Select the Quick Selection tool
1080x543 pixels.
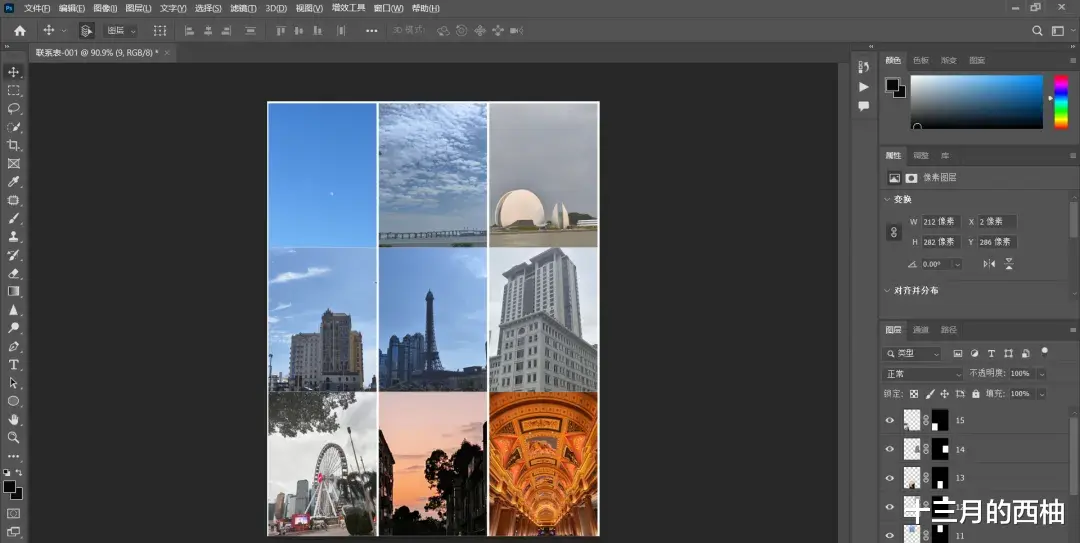coord(13,127)
